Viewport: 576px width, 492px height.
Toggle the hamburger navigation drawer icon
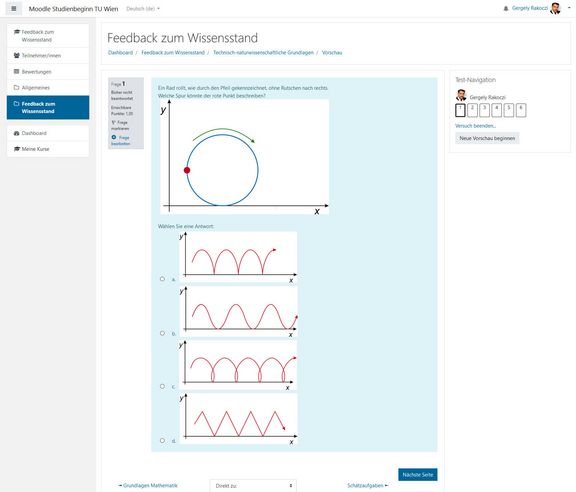pos(14,8)
